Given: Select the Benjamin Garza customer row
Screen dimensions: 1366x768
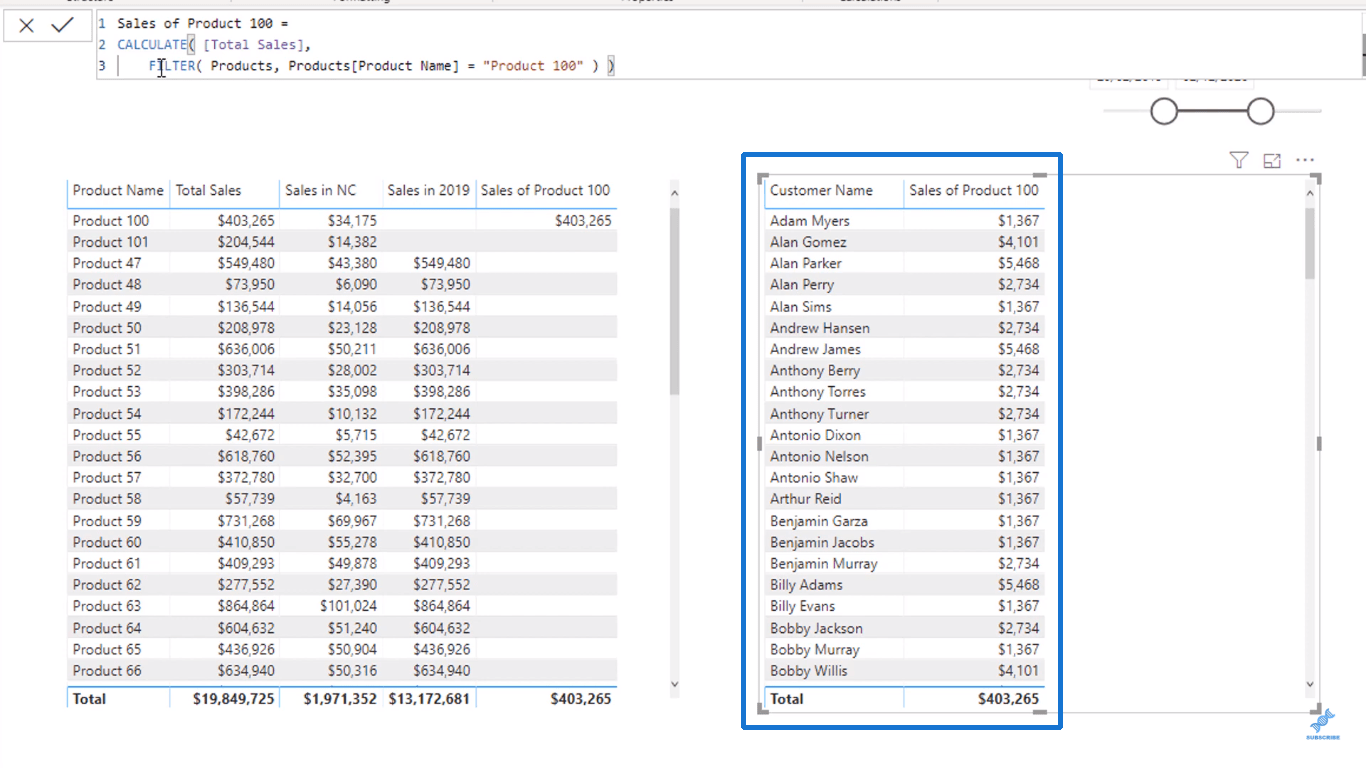Looking at the screenshot, I should click(905, 521).
